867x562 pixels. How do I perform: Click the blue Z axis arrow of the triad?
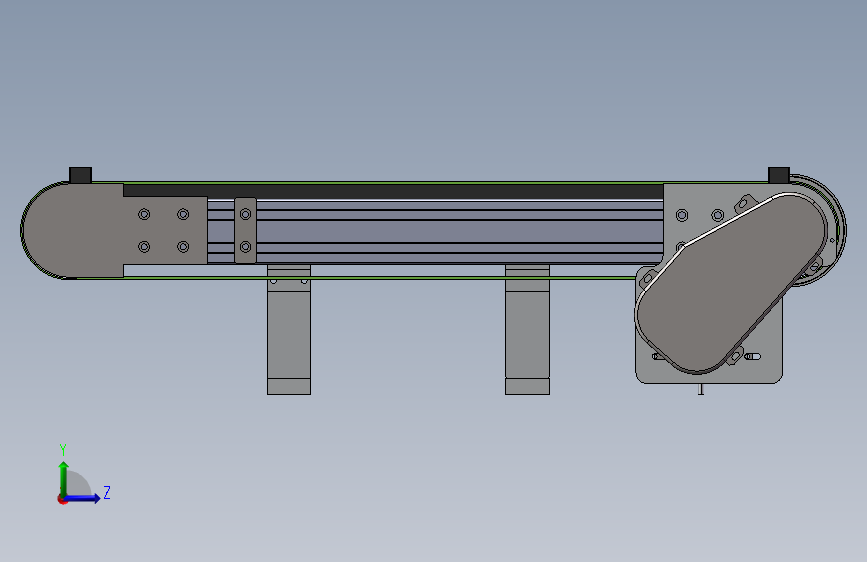[x=83, y=498]
